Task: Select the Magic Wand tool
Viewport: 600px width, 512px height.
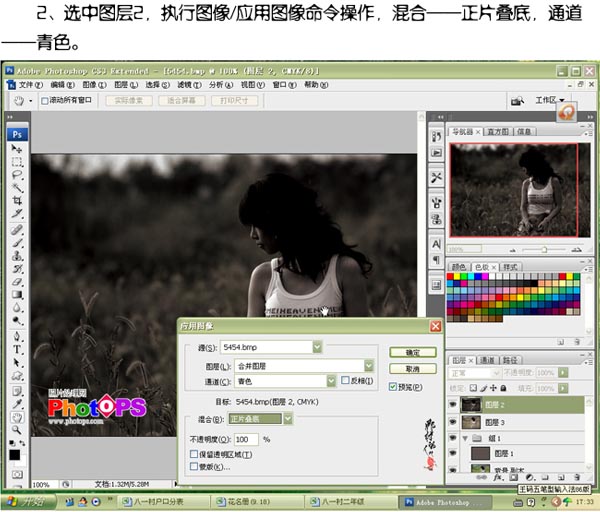Action: pos(17,188)
